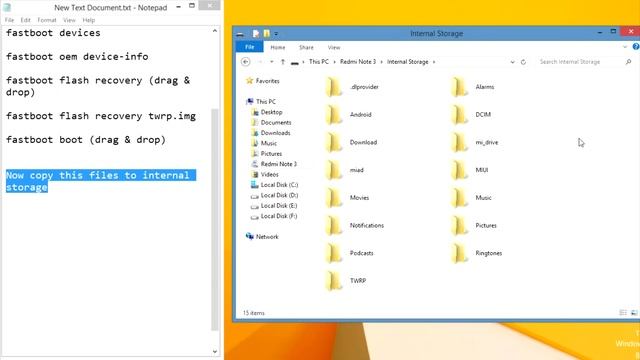Select Local Disk (C:) in navigation pane
This screenshot has height=360, width=640.
tap(275, 185)
